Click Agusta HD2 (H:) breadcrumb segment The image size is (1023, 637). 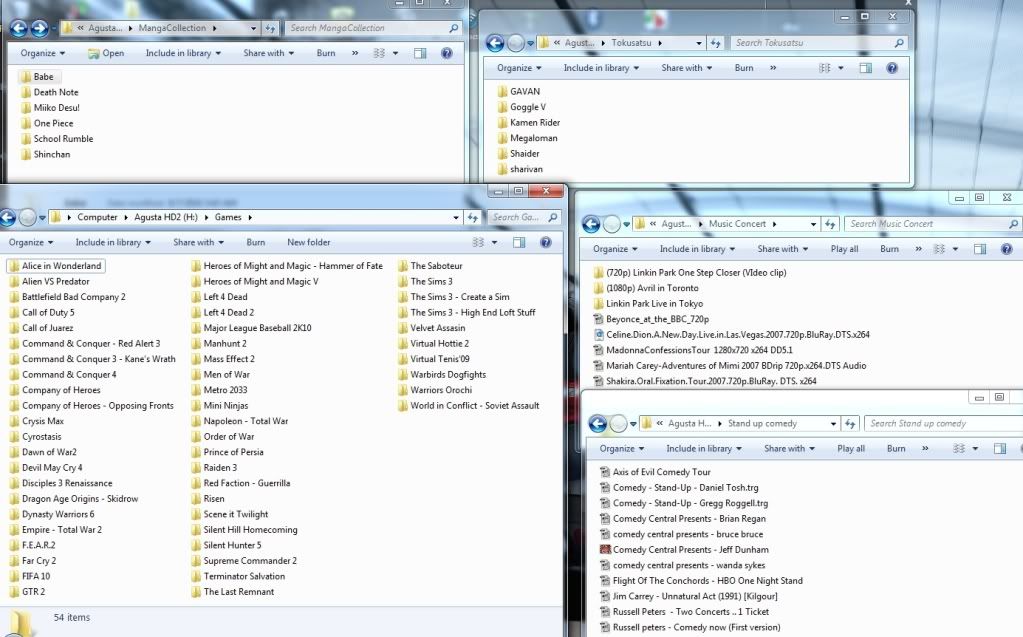[166, 217]
